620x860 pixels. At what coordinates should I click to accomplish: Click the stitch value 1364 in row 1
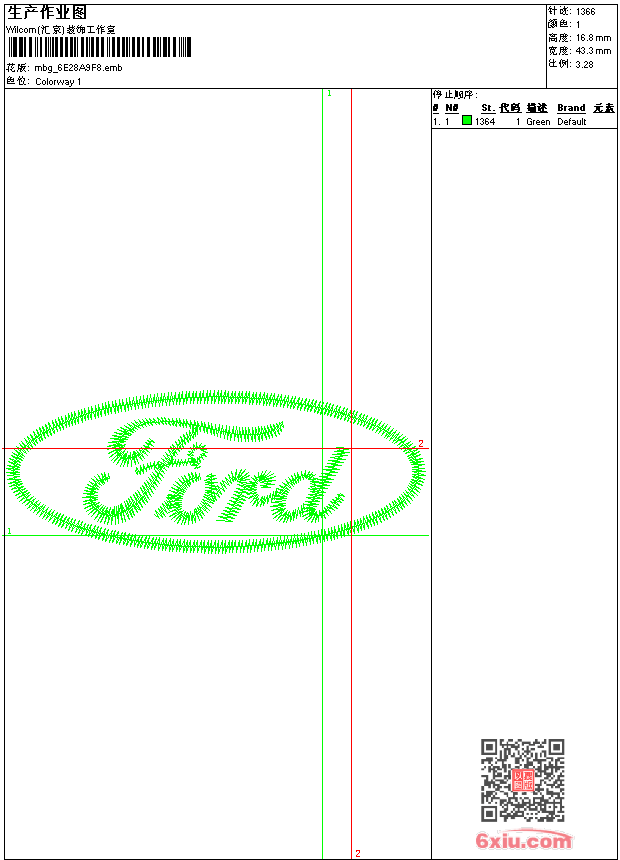click(485, 122)
